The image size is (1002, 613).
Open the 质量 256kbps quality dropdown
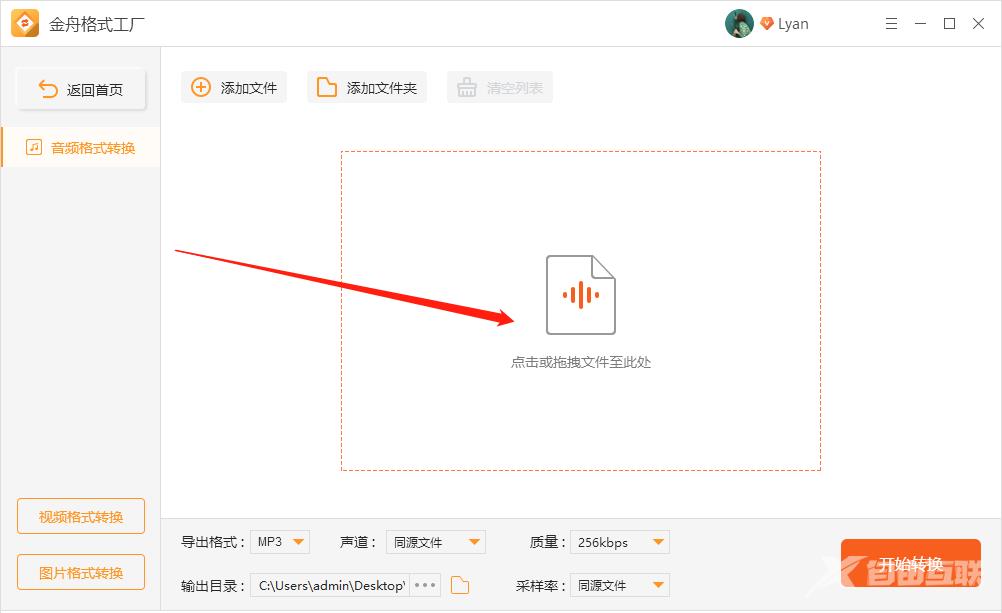pos(620,542)
